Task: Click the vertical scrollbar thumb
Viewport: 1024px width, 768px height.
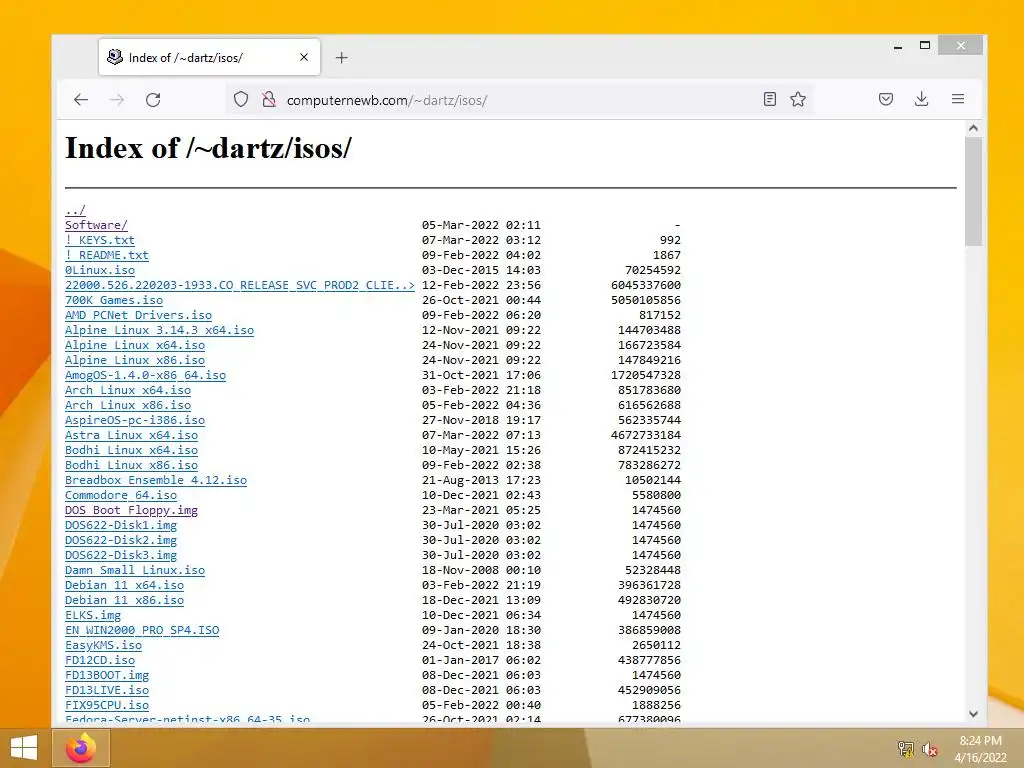Action: [973, 191]
